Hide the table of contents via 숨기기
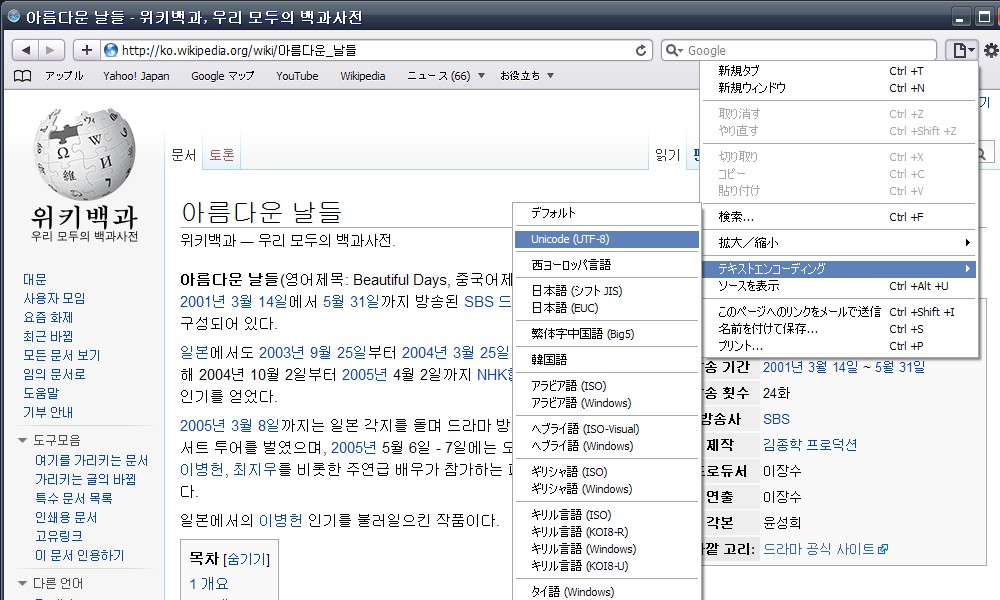Screen dimensions: 1000x600 (x=247, y=559)
